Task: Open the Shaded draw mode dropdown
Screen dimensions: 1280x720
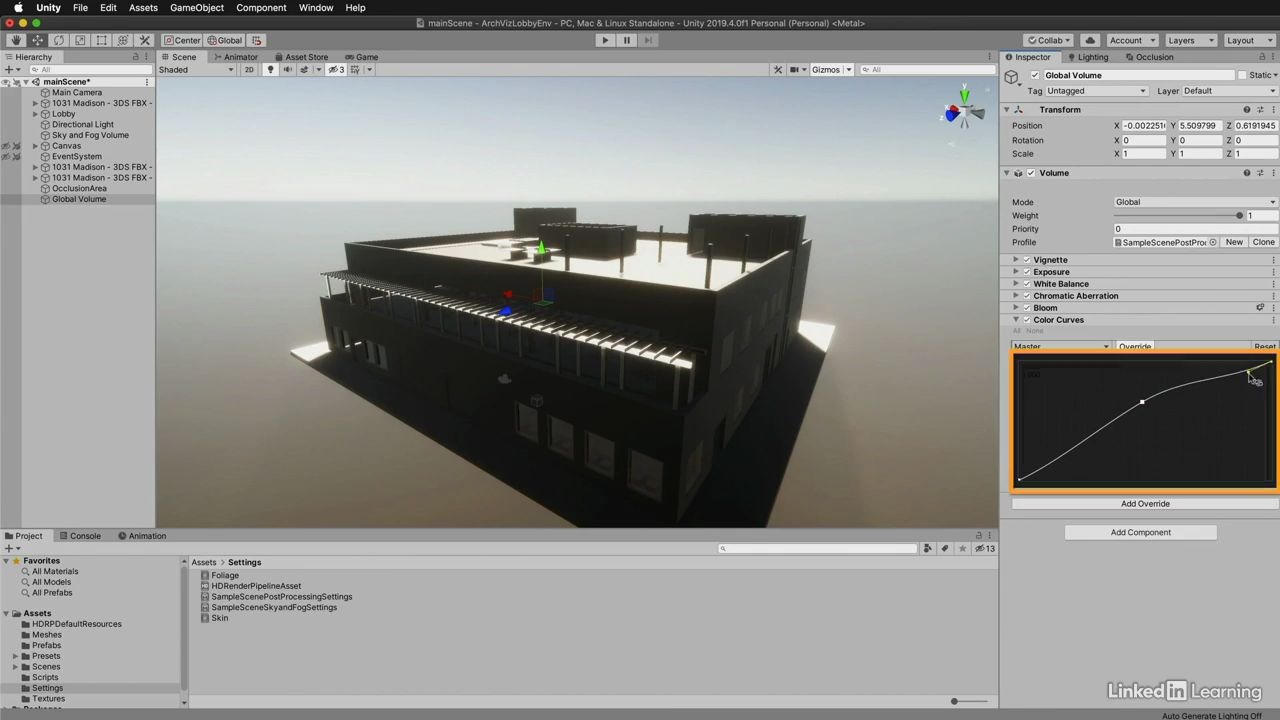Action: [200, 69]
